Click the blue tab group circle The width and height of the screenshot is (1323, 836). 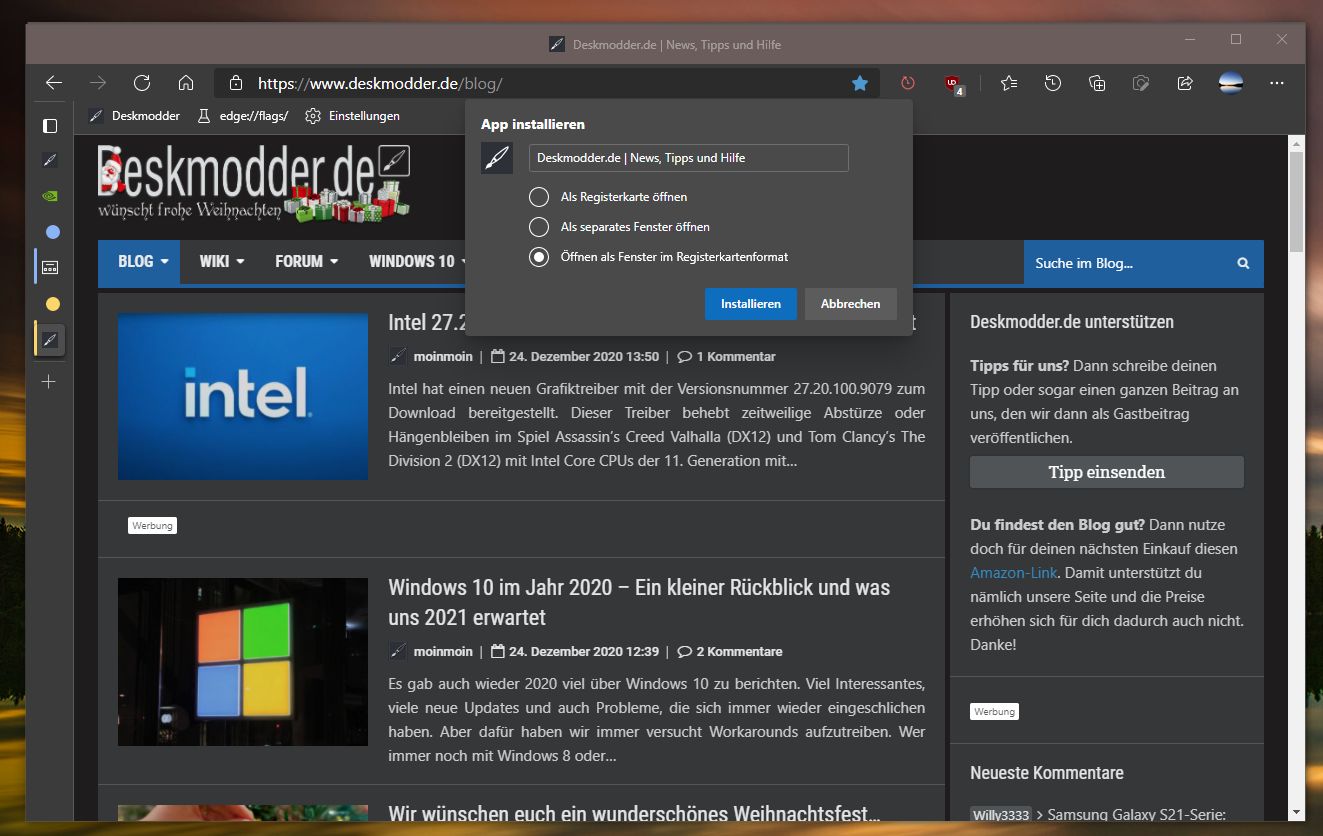pyautogui.click(x=53, y=232)
